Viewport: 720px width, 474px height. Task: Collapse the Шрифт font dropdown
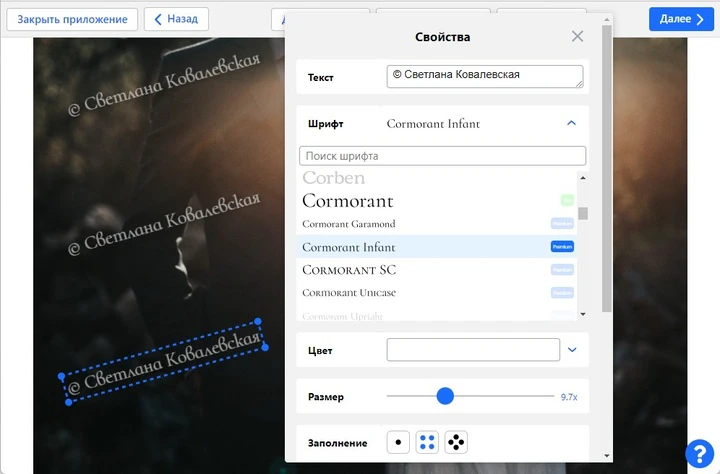pos(571,123)
